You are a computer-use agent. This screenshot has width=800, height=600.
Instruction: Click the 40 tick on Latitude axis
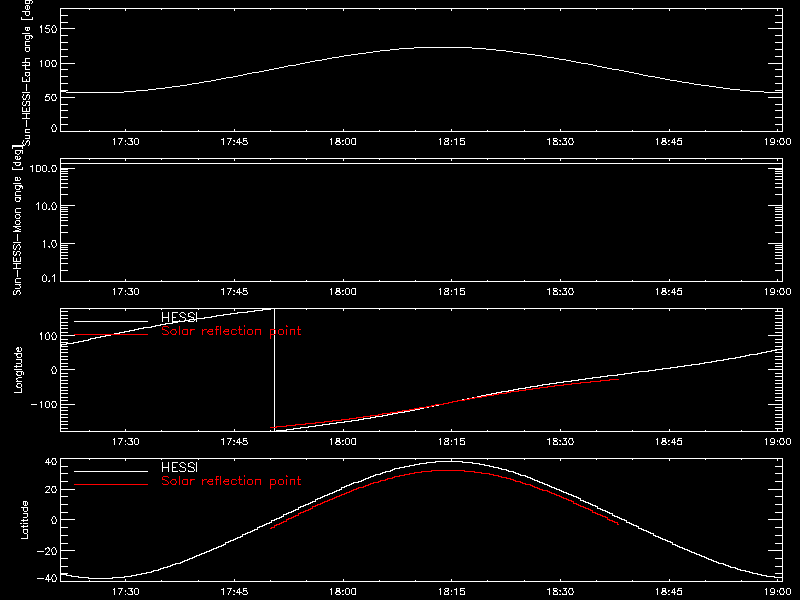click(x=51, y=462)
